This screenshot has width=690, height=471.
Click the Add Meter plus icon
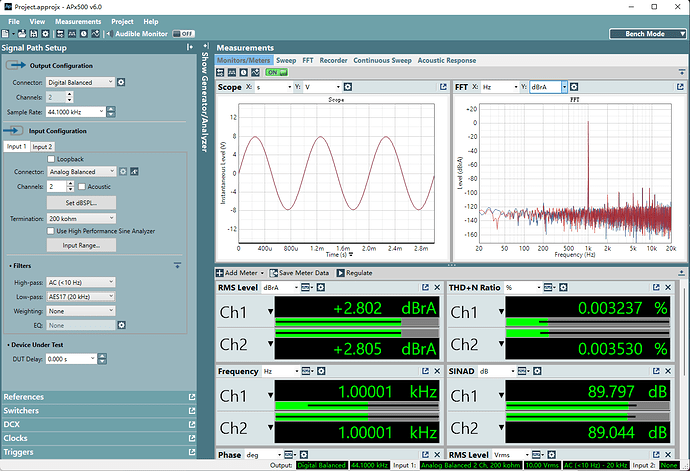click(x=220, y=273)
